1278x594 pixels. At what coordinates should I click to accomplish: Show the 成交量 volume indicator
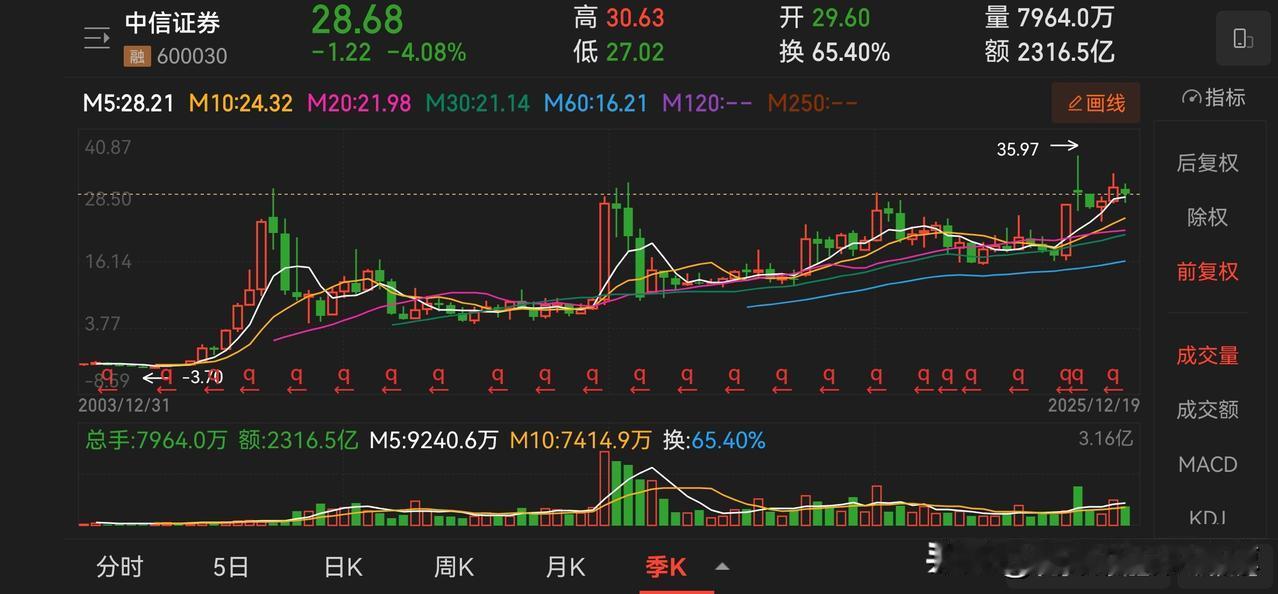click(1207, 356)
